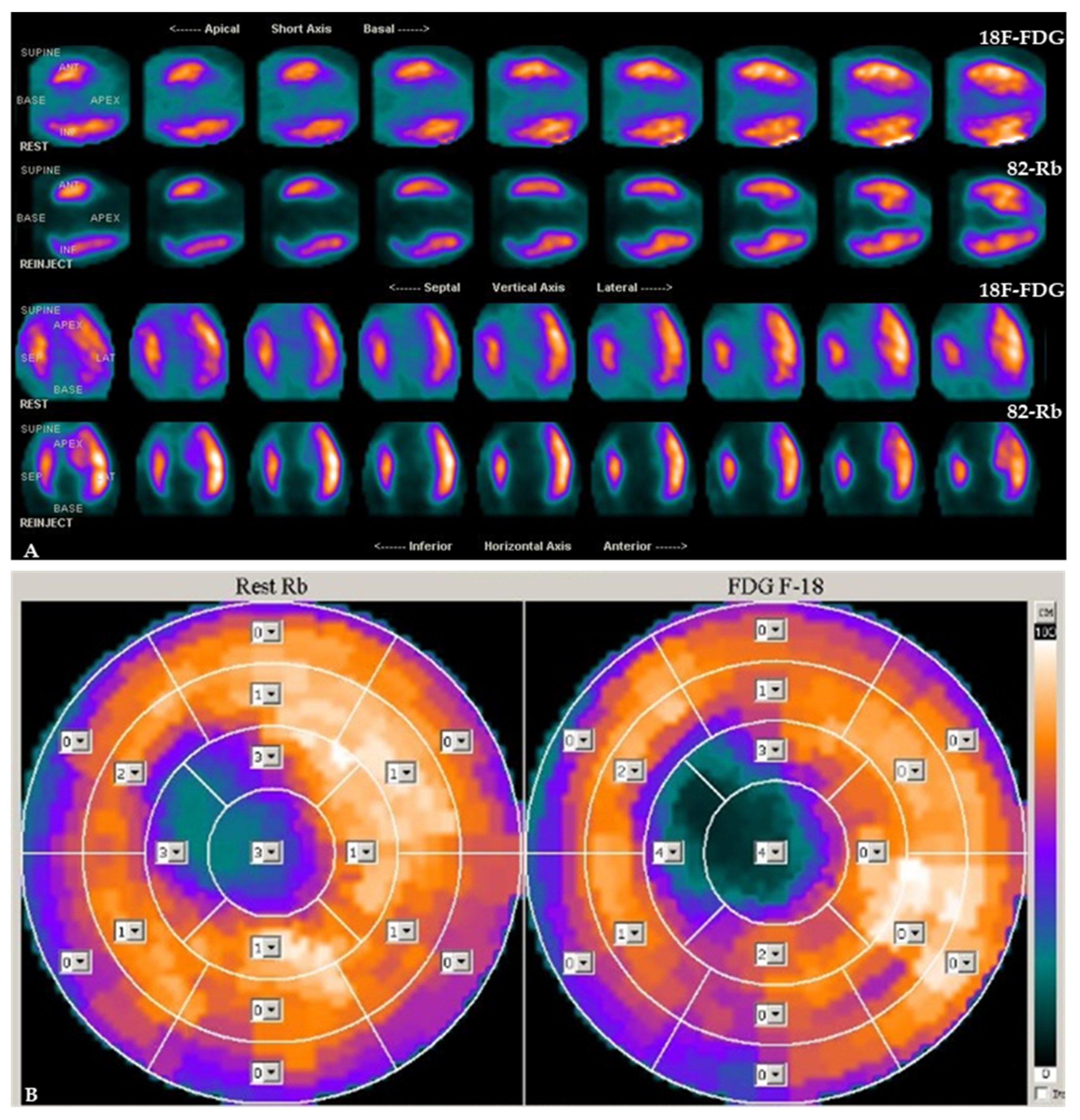The width and height of the screenshot is (1080, 1120).
Task: Click the Rest Rb polar map title
Action: point(271,587)
